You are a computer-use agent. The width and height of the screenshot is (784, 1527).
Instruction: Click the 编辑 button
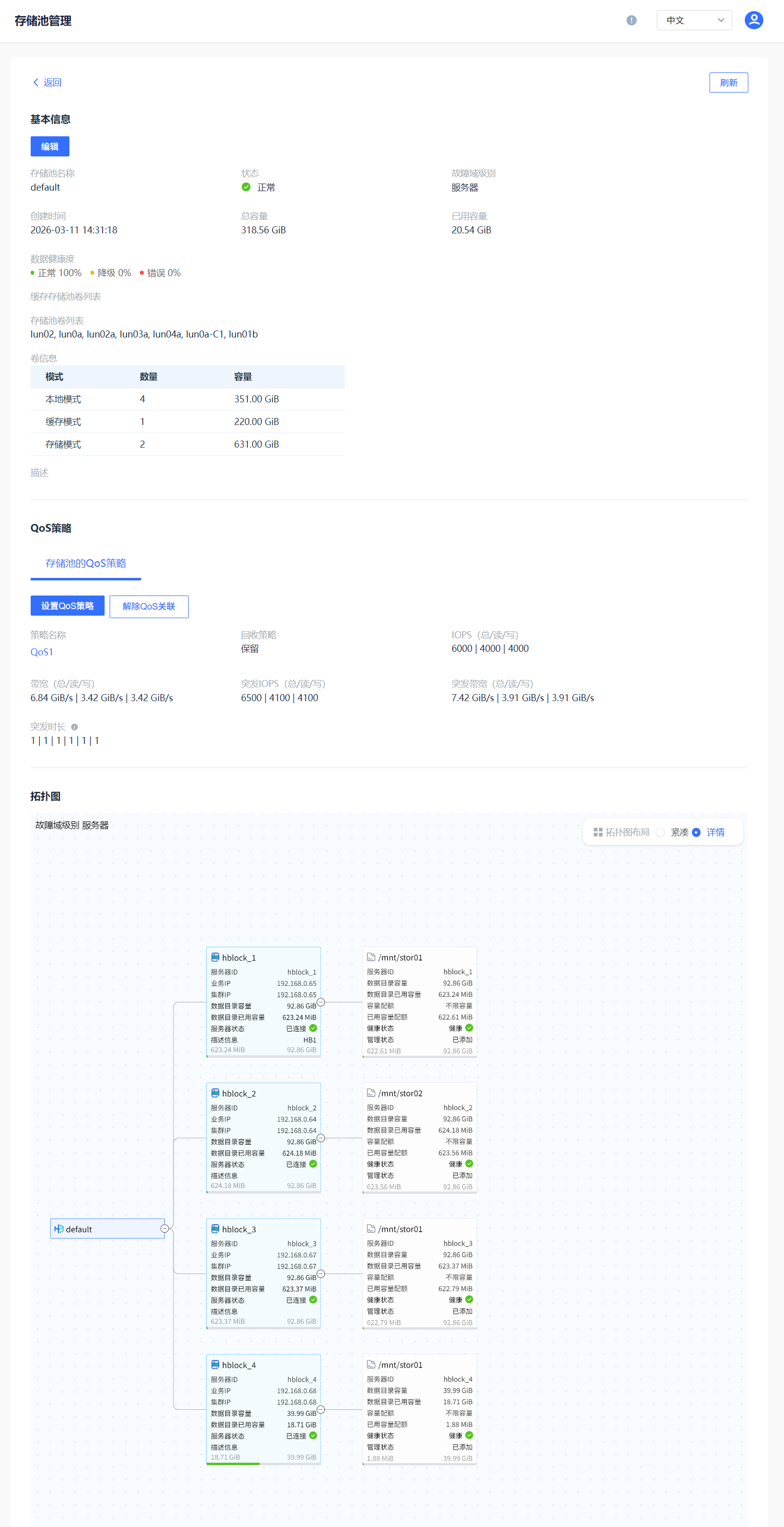[50, 146]
